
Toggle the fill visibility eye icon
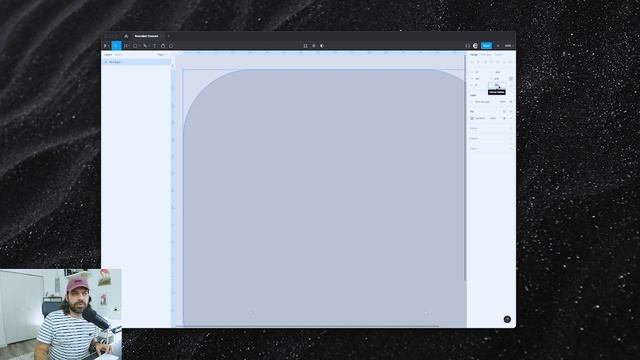click(504, 118)
